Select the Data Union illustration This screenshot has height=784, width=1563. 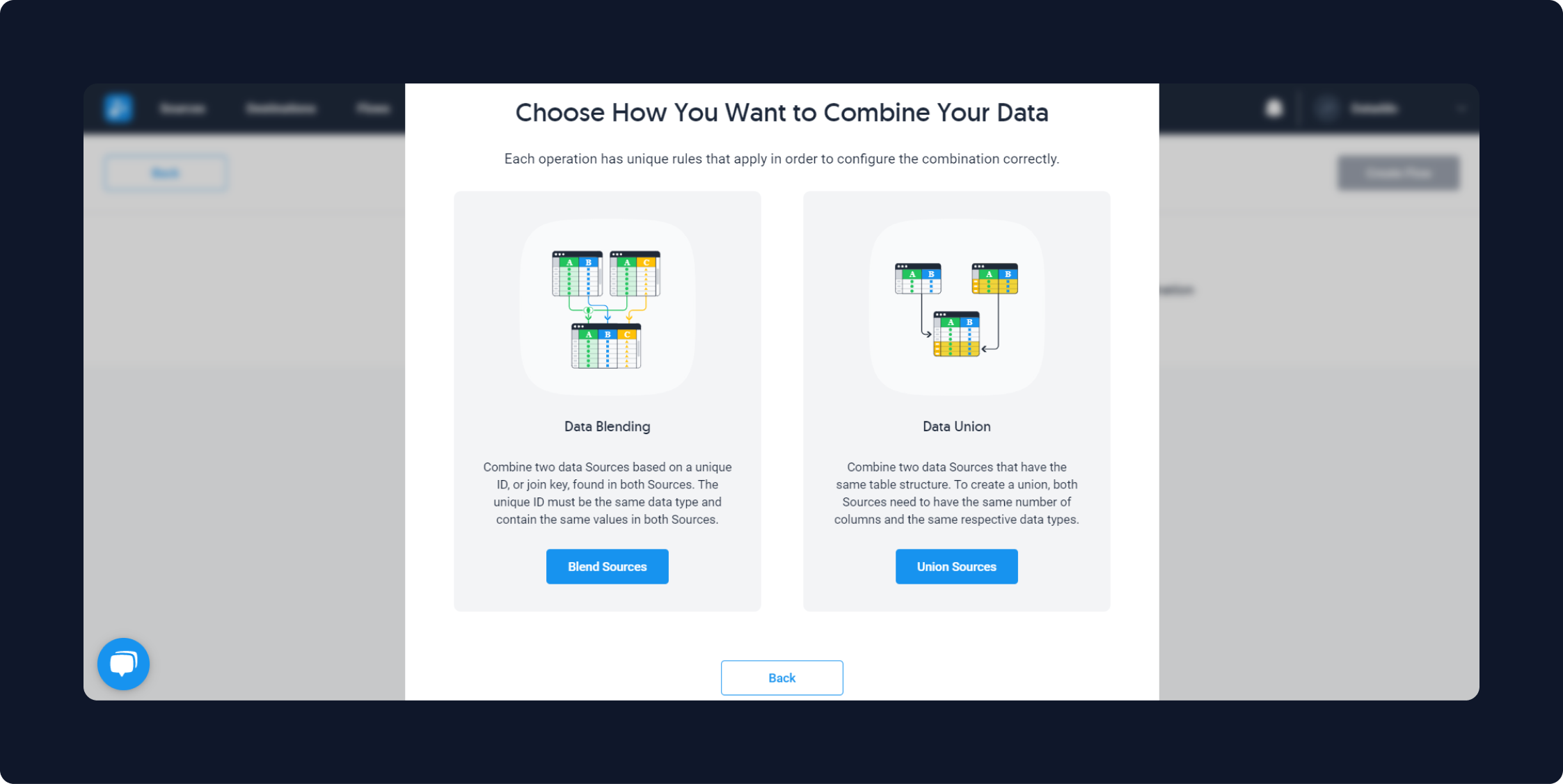[956, 307]
